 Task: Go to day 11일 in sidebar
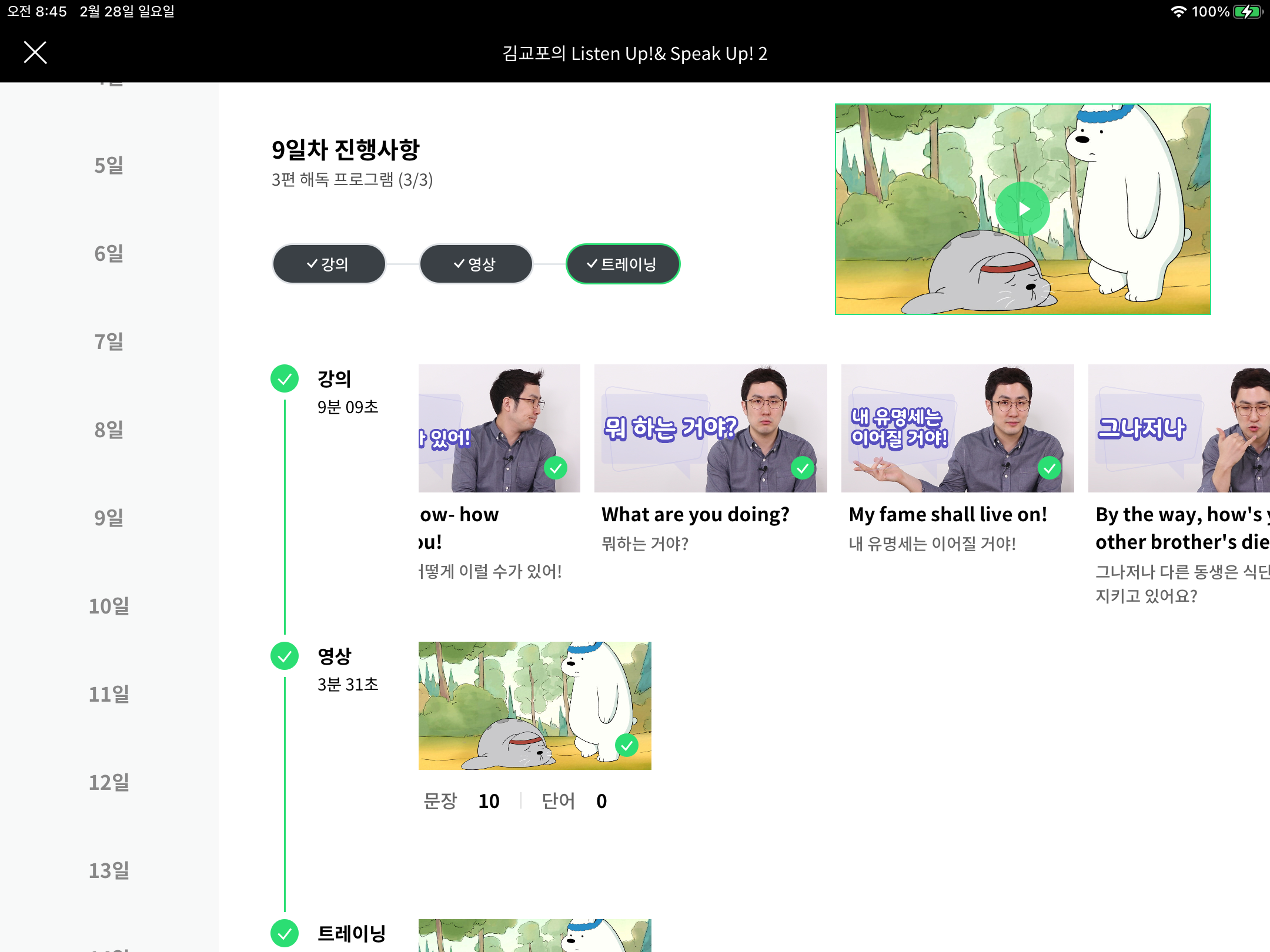coord(109,694)
